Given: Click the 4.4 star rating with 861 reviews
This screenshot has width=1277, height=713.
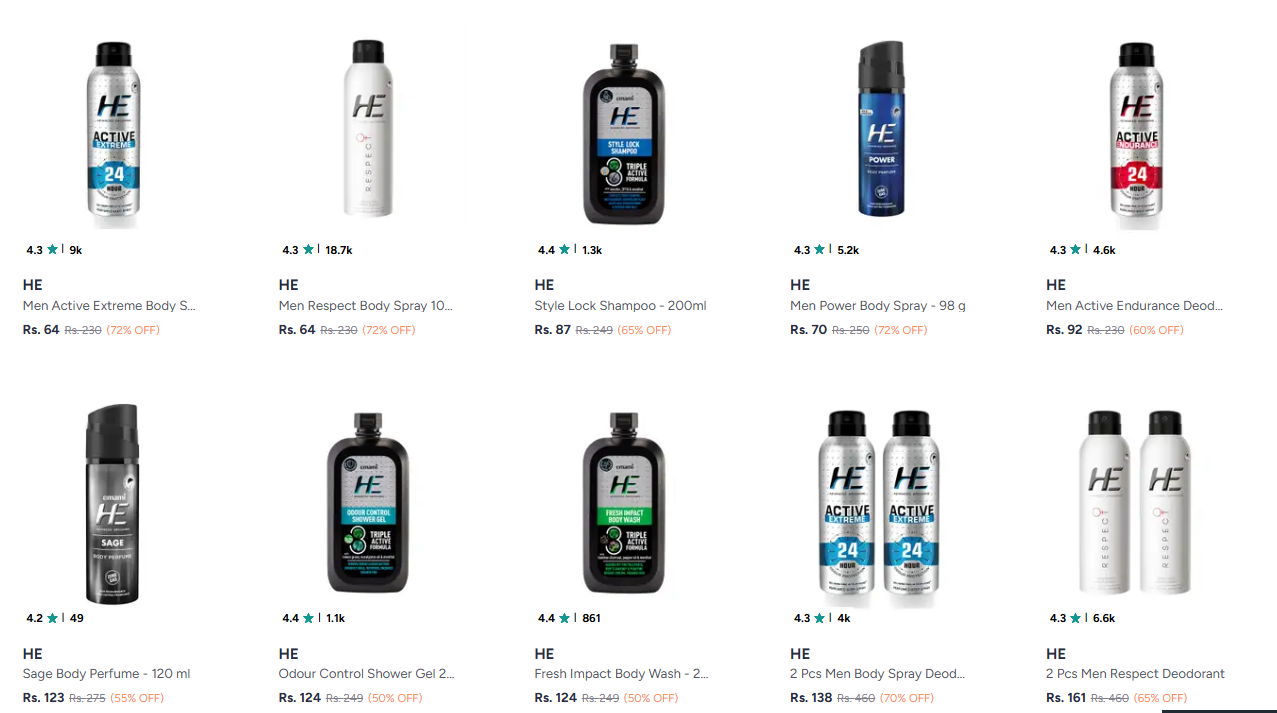Looking at the screenshot, I should [x=569, y=618].
